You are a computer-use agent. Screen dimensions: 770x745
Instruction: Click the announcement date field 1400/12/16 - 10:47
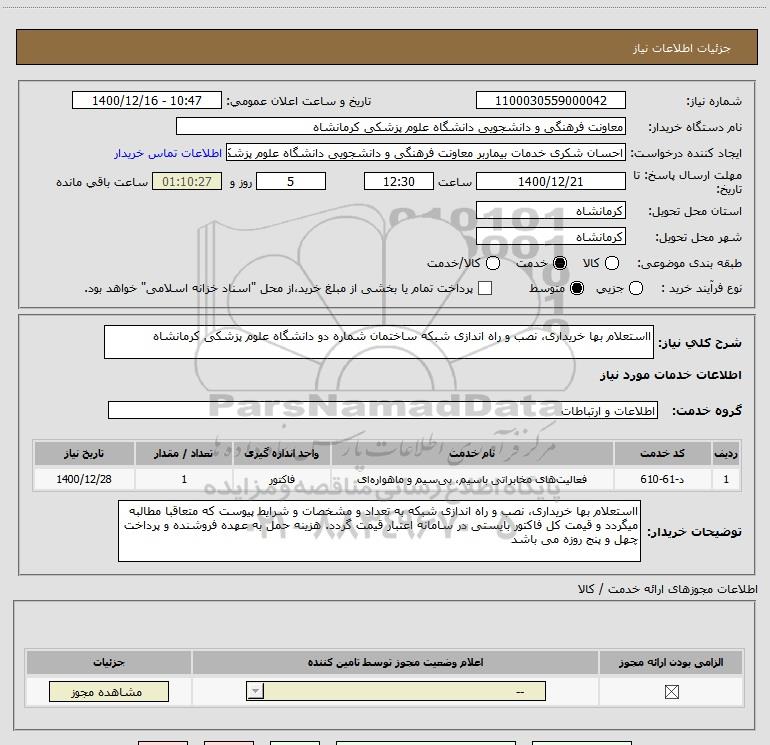(x=147, y=100)
